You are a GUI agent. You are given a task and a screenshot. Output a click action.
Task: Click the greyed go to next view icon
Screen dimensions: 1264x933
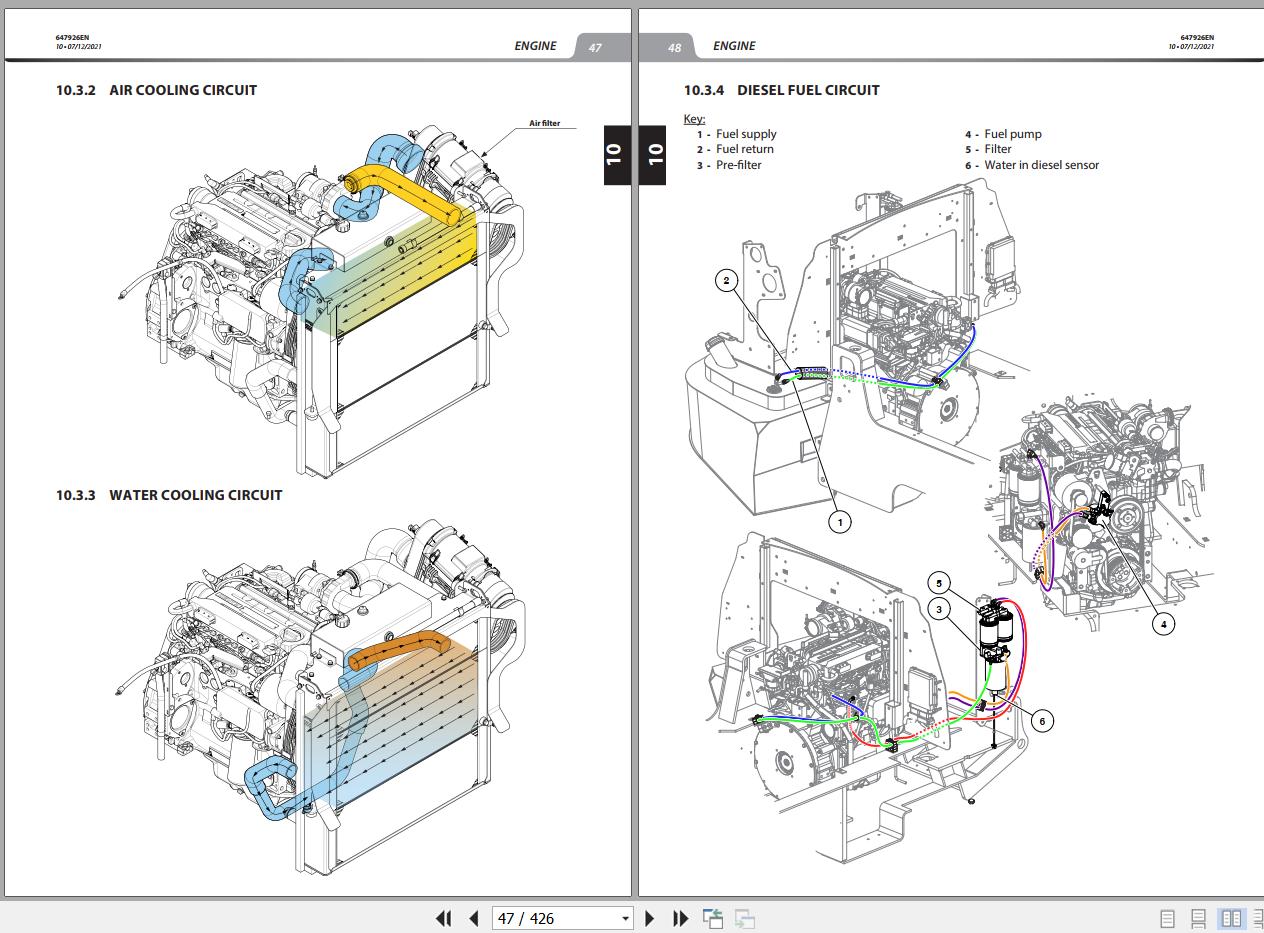click(x=744, y=918)
